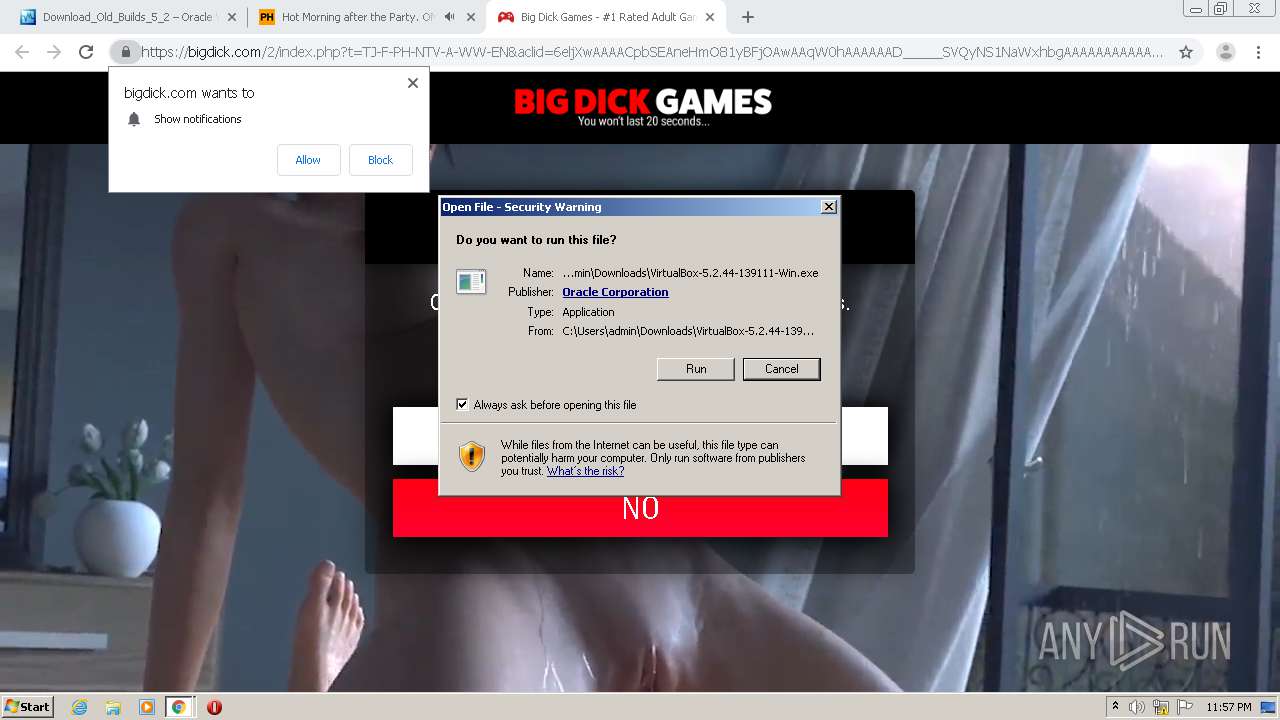Open the Oracle Corporation publisher link
The height and width of the screenshot is (720, 1280).
[615, 292]
